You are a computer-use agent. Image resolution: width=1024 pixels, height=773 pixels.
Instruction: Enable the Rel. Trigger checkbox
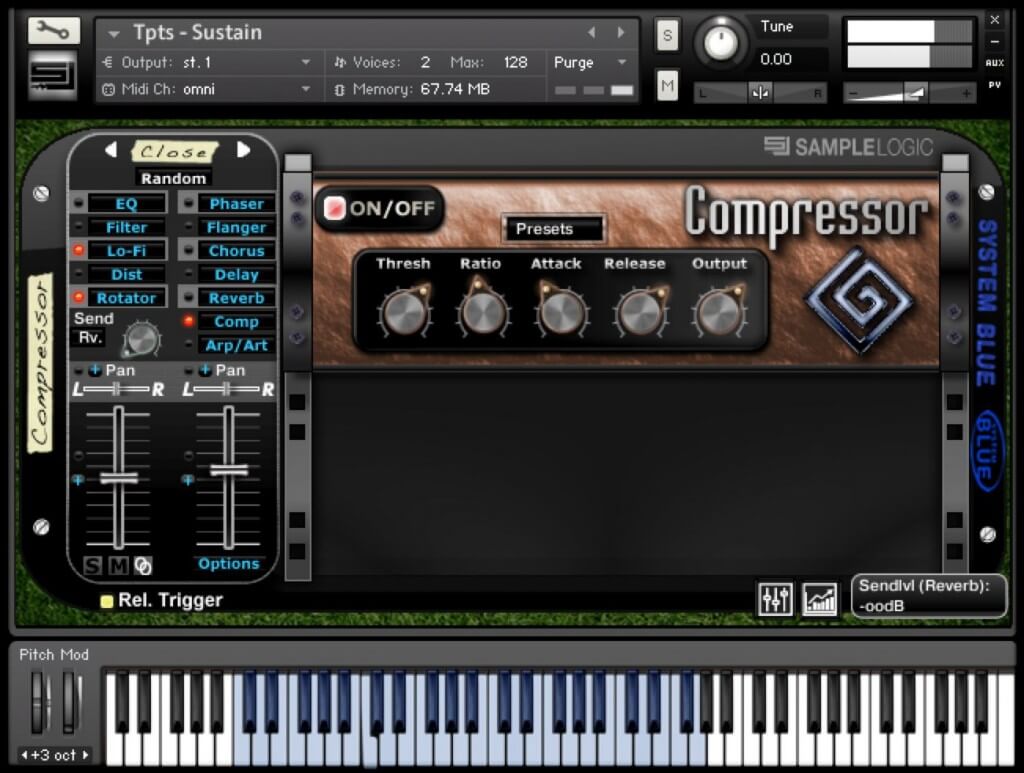click(x=106, y=601)
